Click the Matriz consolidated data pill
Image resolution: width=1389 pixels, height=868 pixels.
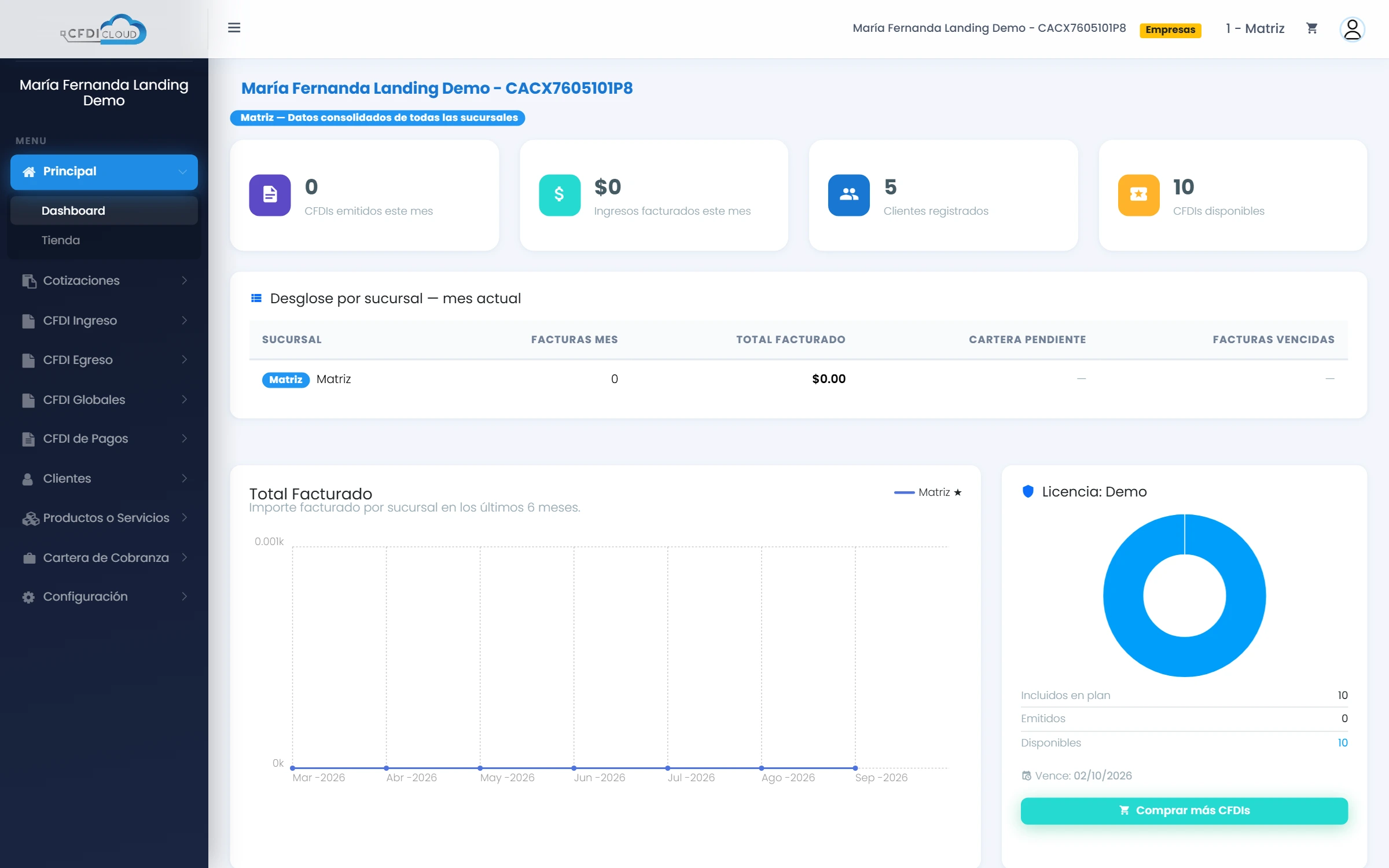coord(378,117)
